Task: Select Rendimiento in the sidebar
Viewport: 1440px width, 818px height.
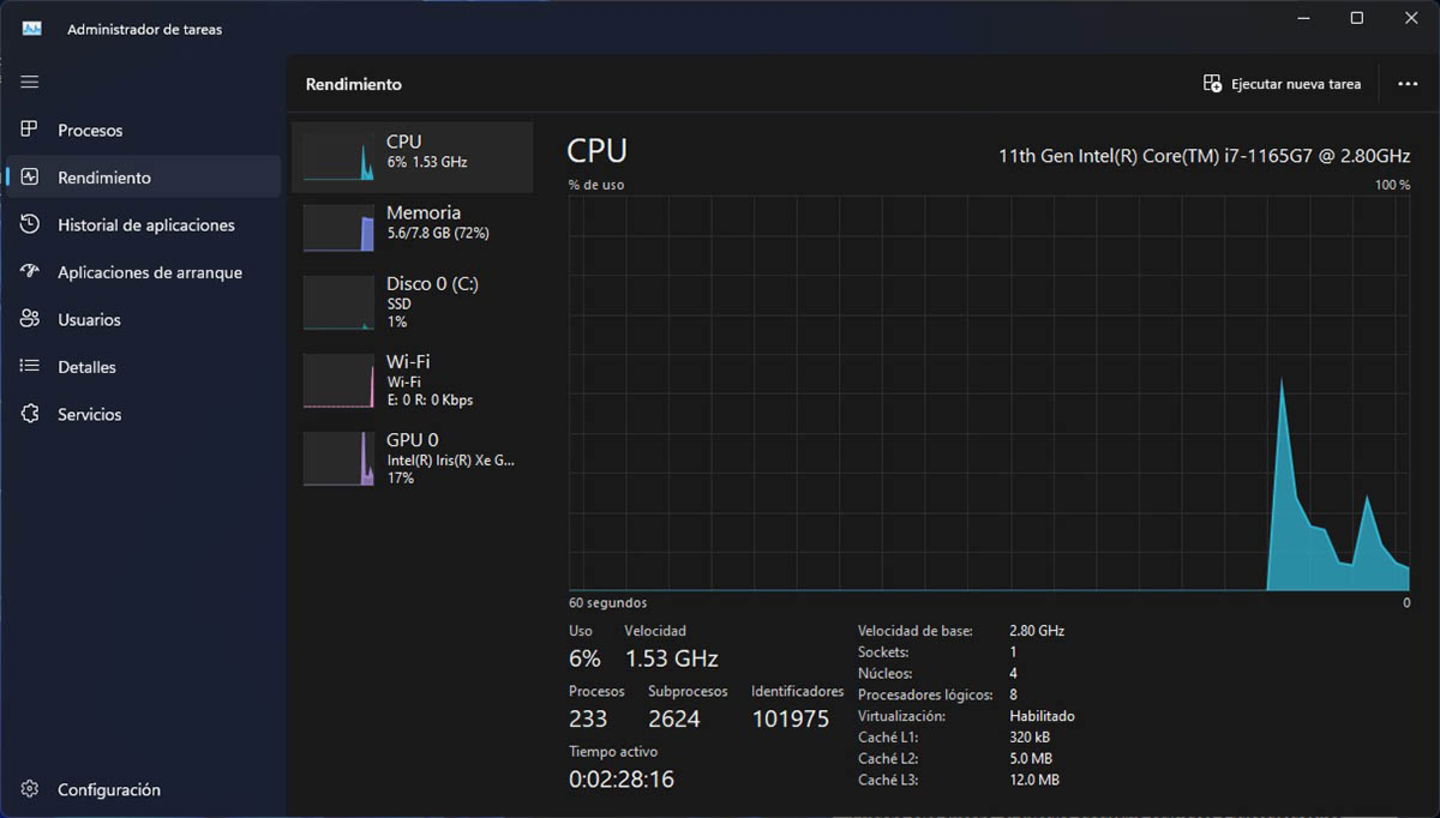Action: [x=143, y=177]
